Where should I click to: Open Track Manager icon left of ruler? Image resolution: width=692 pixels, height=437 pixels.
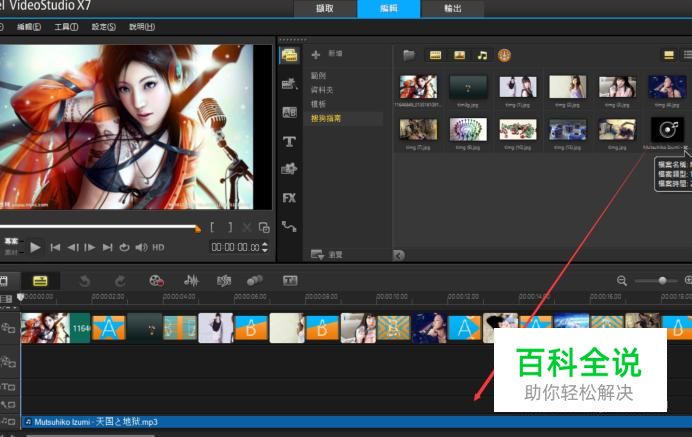coord(6,299)
